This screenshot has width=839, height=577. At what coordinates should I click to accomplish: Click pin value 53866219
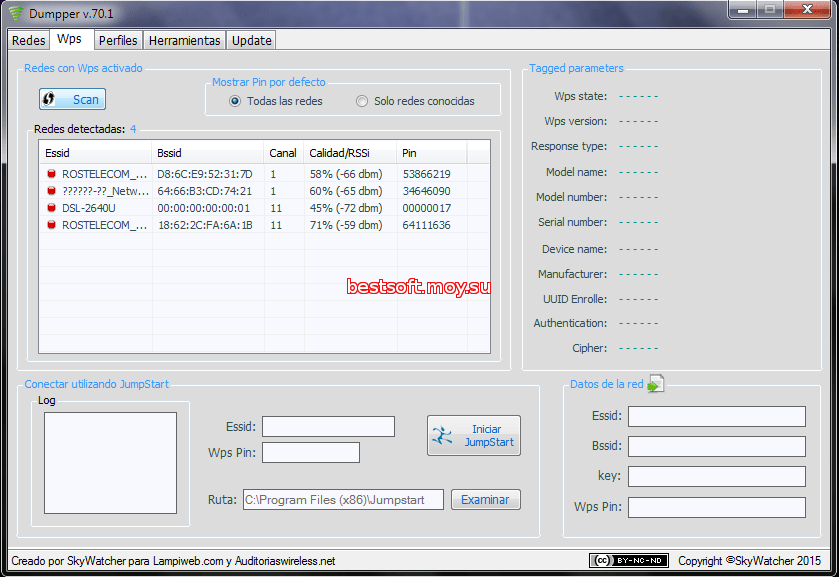coord(426,174)
